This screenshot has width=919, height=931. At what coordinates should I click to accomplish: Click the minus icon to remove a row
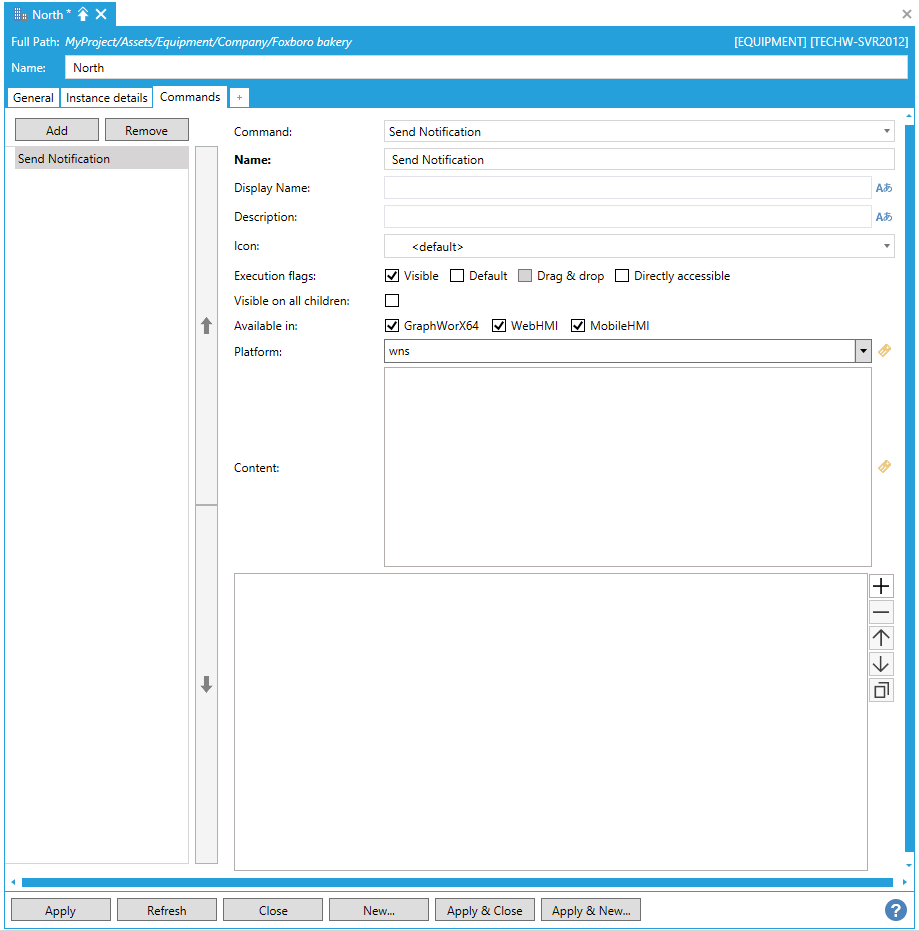tap(881, 613)
